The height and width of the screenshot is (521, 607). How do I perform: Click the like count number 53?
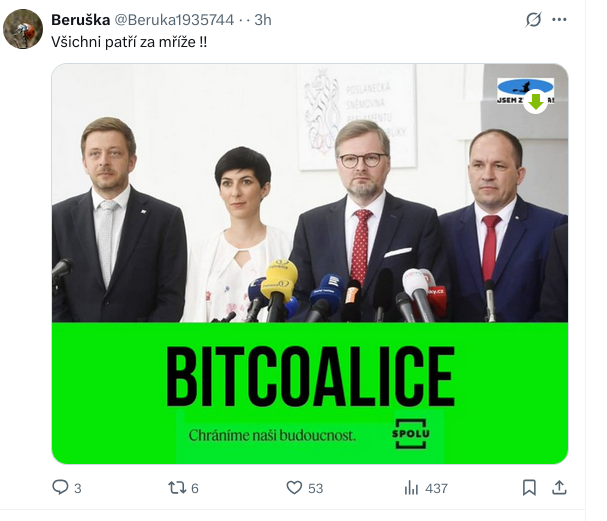point(316,488)
